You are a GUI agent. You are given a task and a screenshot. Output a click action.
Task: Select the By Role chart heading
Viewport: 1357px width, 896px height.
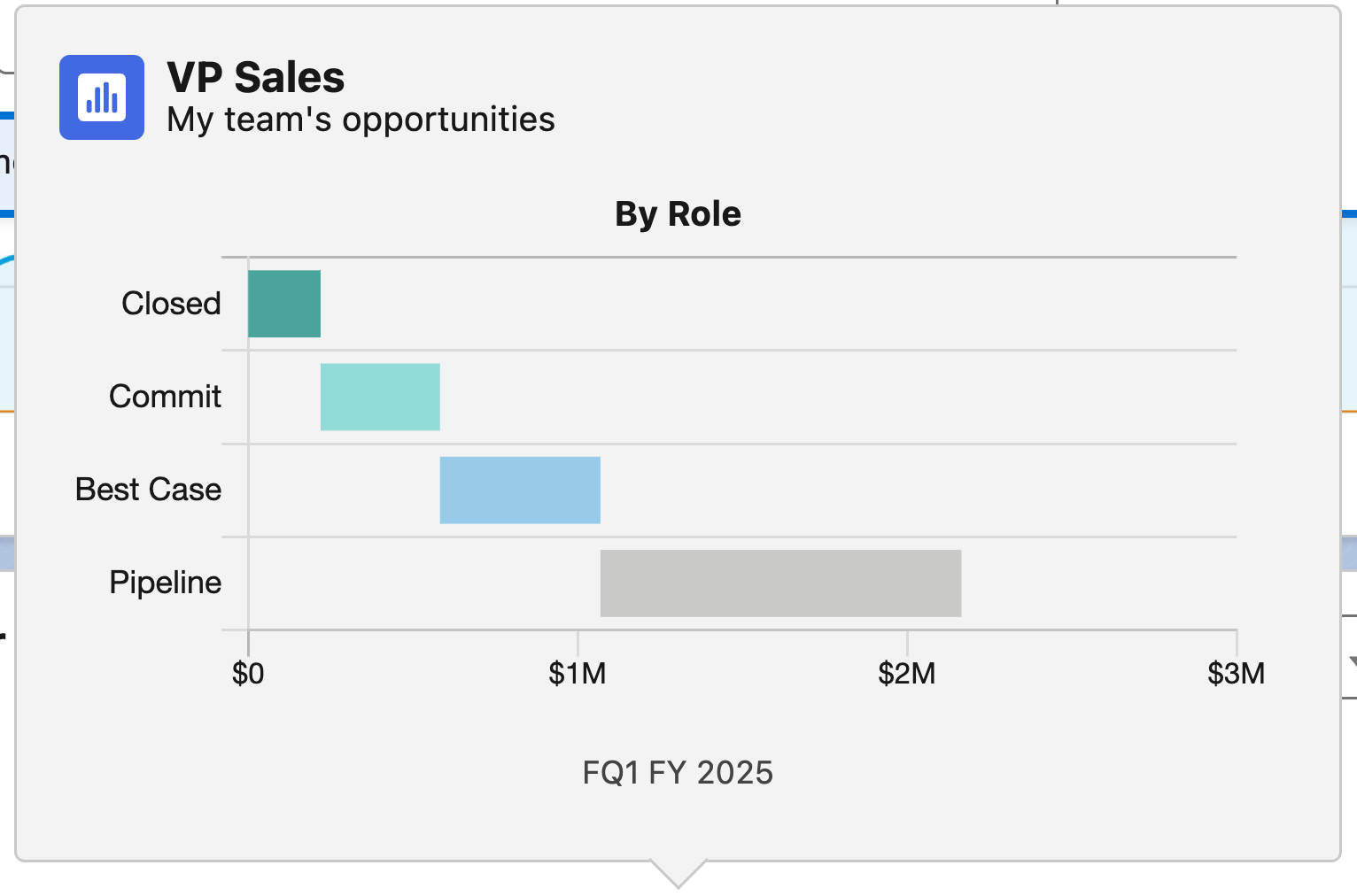coord(678,213)
